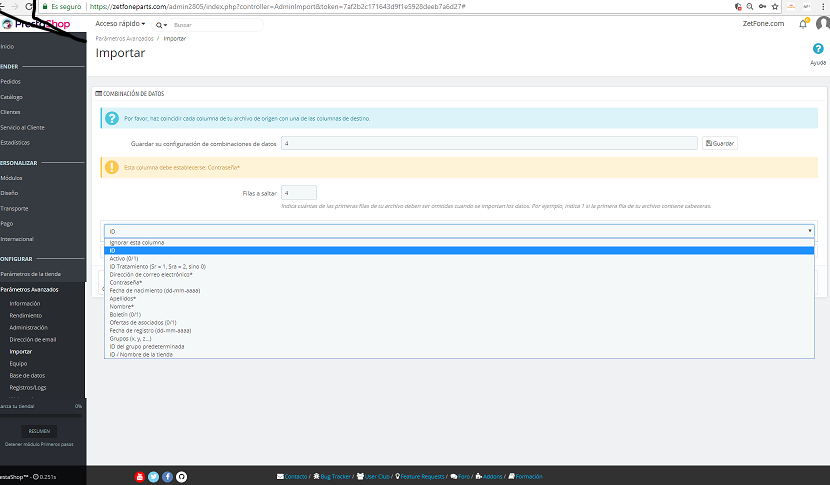Open the YouTube social link
830x485 pixels.
(139, 477)
